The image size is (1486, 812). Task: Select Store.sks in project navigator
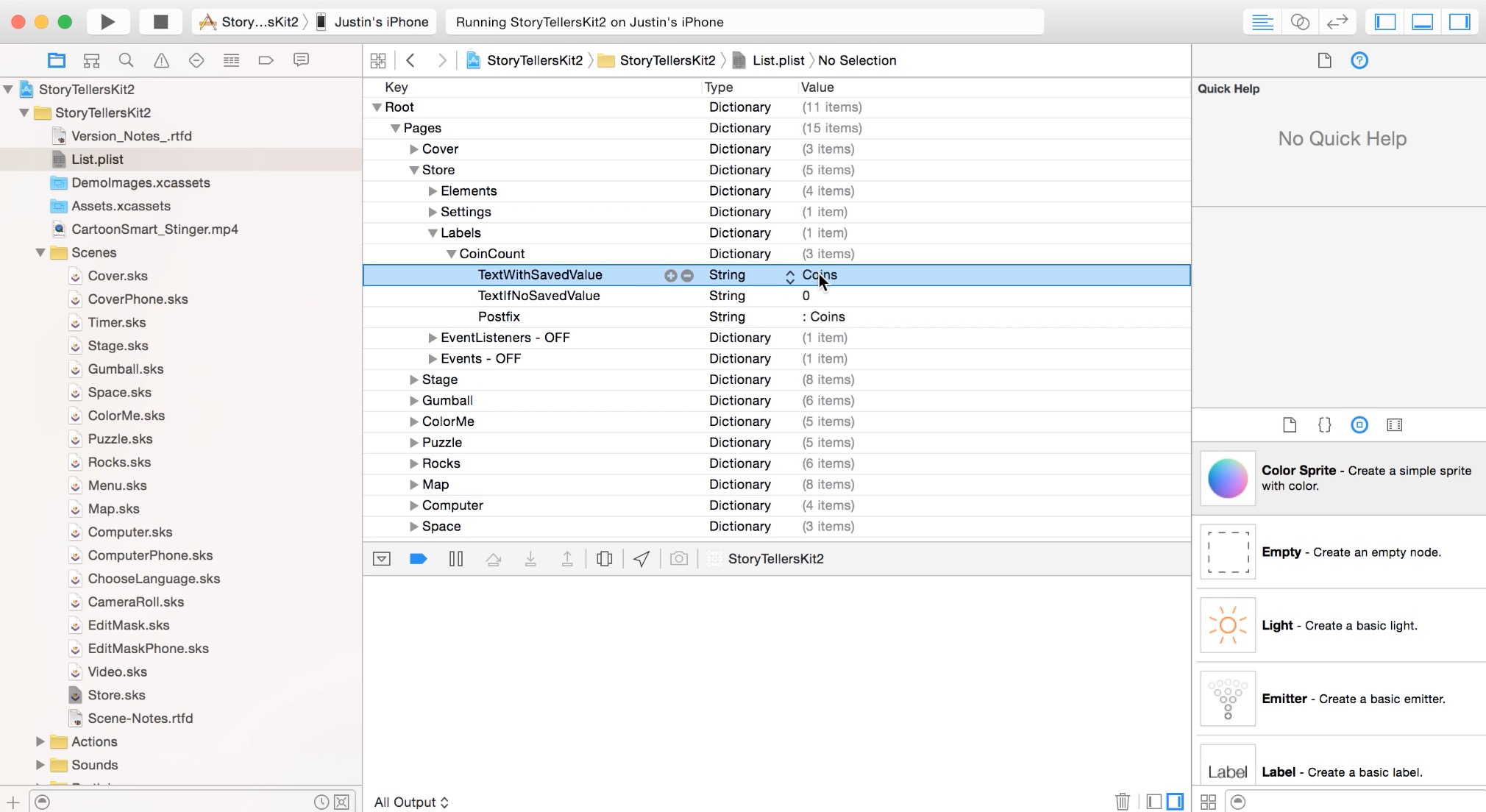(x=116, y=695)
